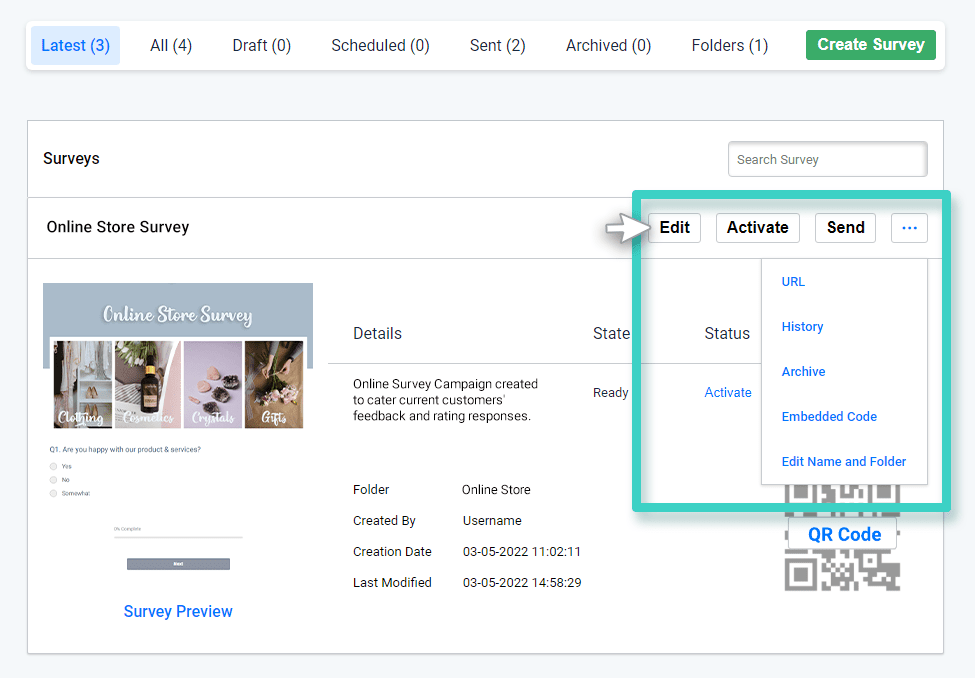975x678 pixels.
Task: Switch to the Scheduled tab
Action: coord(380,45)
